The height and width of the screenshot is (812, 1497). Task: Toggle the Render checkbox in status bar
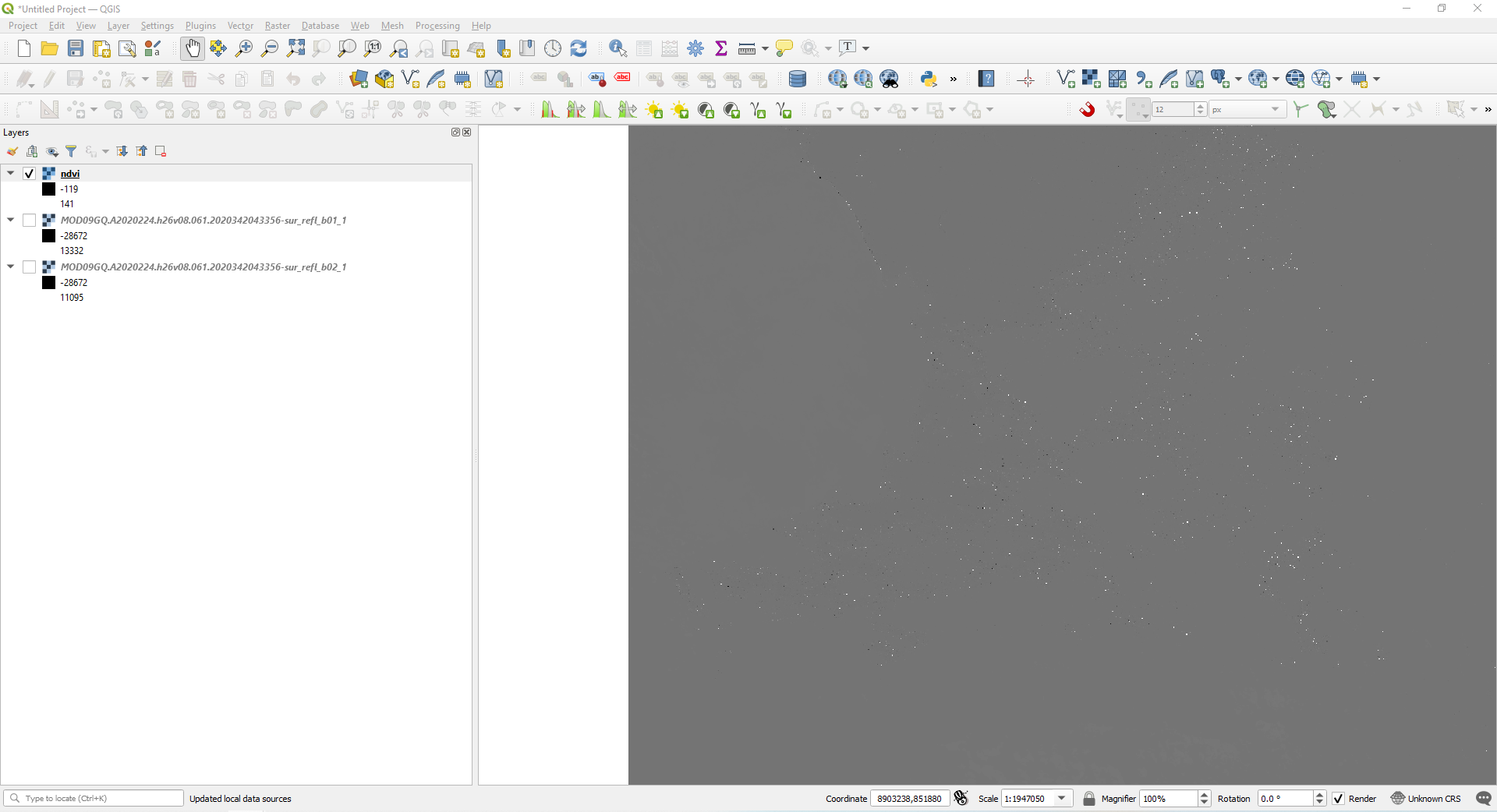pyautogui.click(x=1339, y=799)
